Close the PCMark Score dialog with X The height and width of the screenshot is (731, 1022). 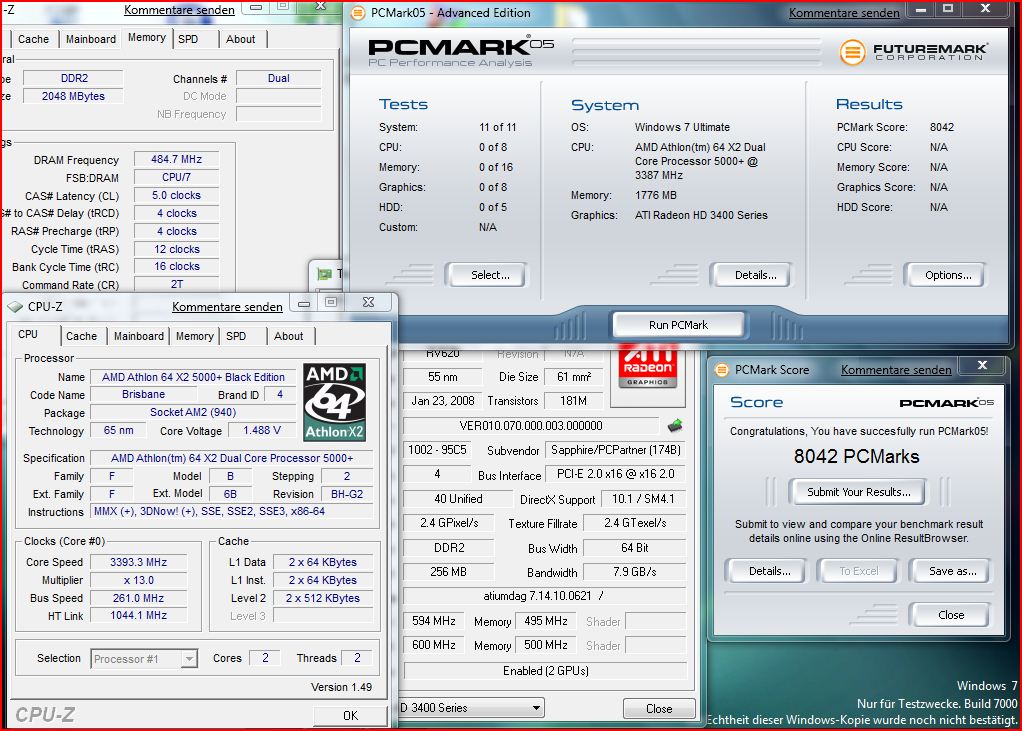coord(982,366)
